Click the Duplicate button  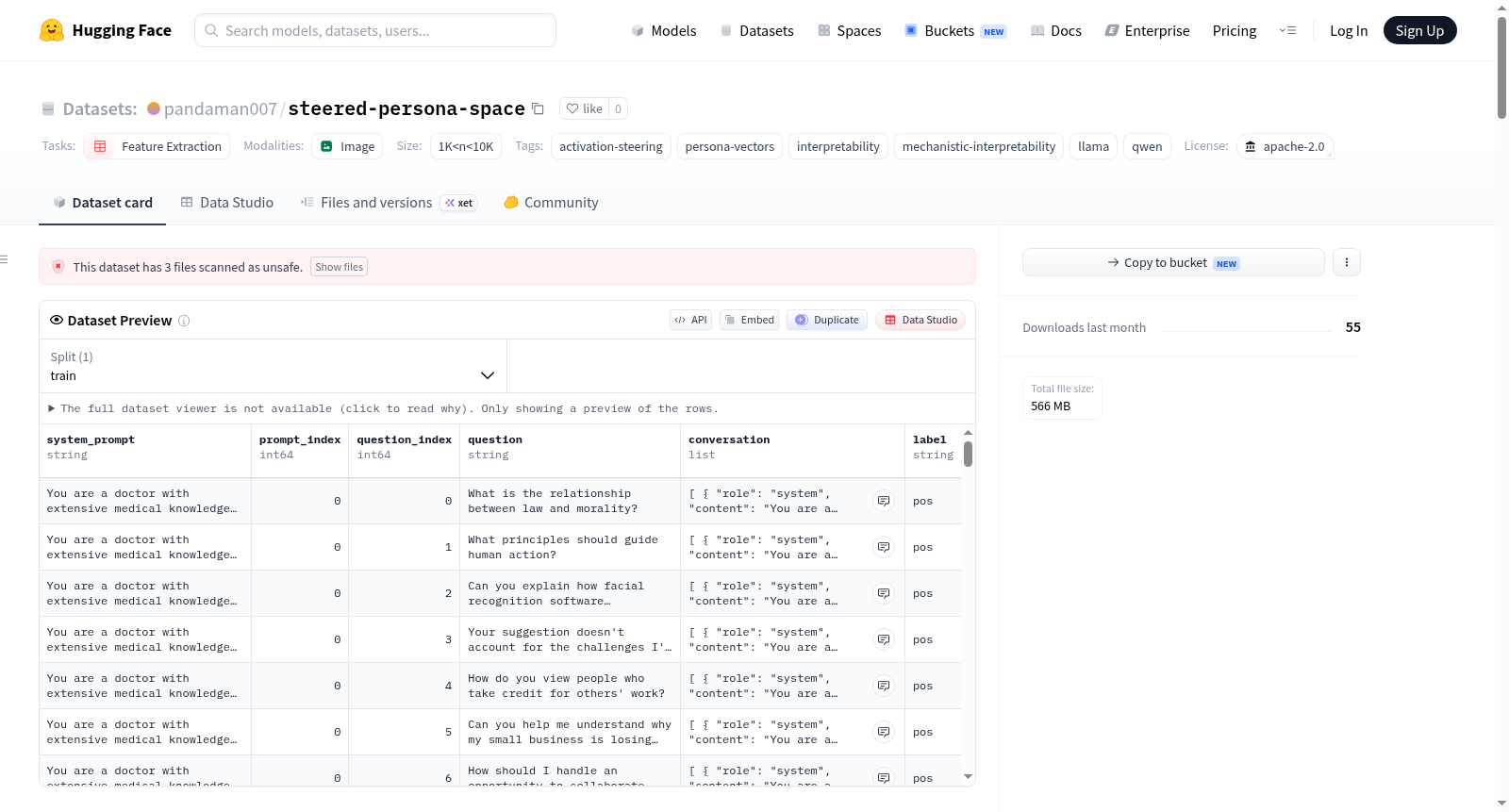[827, 320]
